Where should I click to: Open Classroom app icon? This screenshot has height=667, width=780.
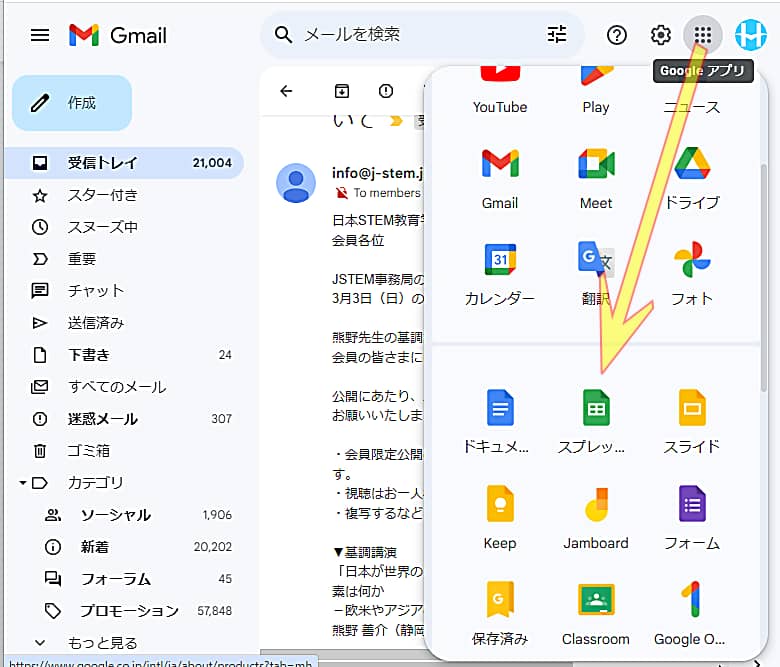[x=596, y=600]
